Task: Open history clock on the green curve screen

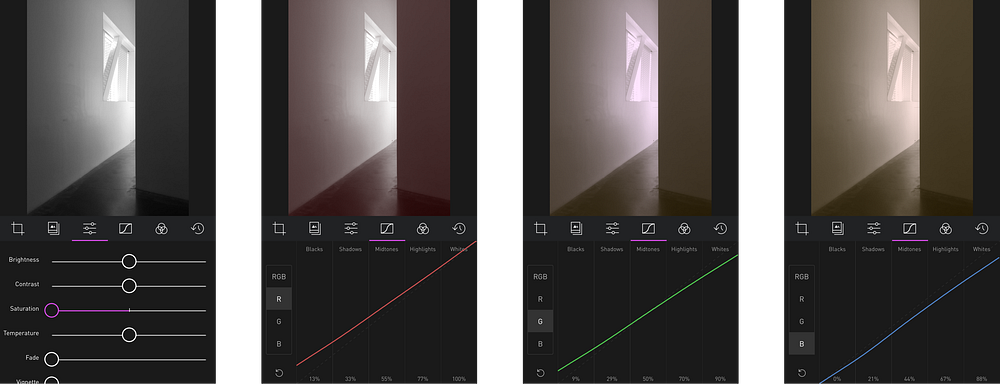Action: [720, 228]
